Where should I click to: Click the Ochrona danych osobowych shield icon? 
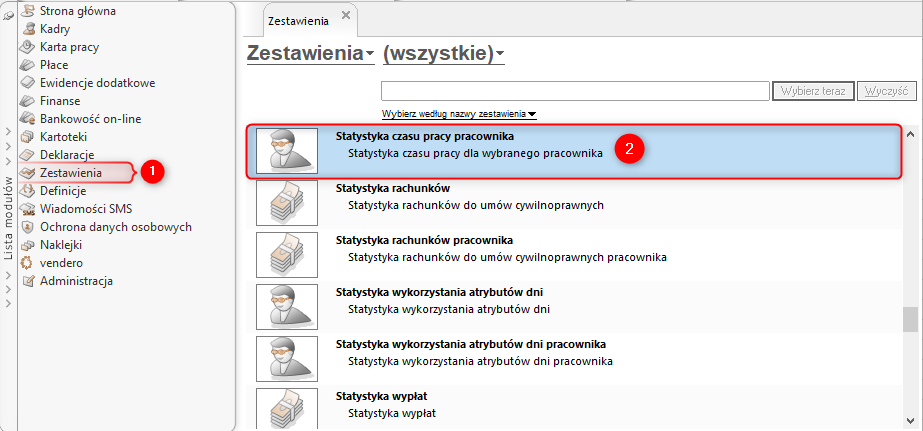pyautogui.click(x=28, y=227)
